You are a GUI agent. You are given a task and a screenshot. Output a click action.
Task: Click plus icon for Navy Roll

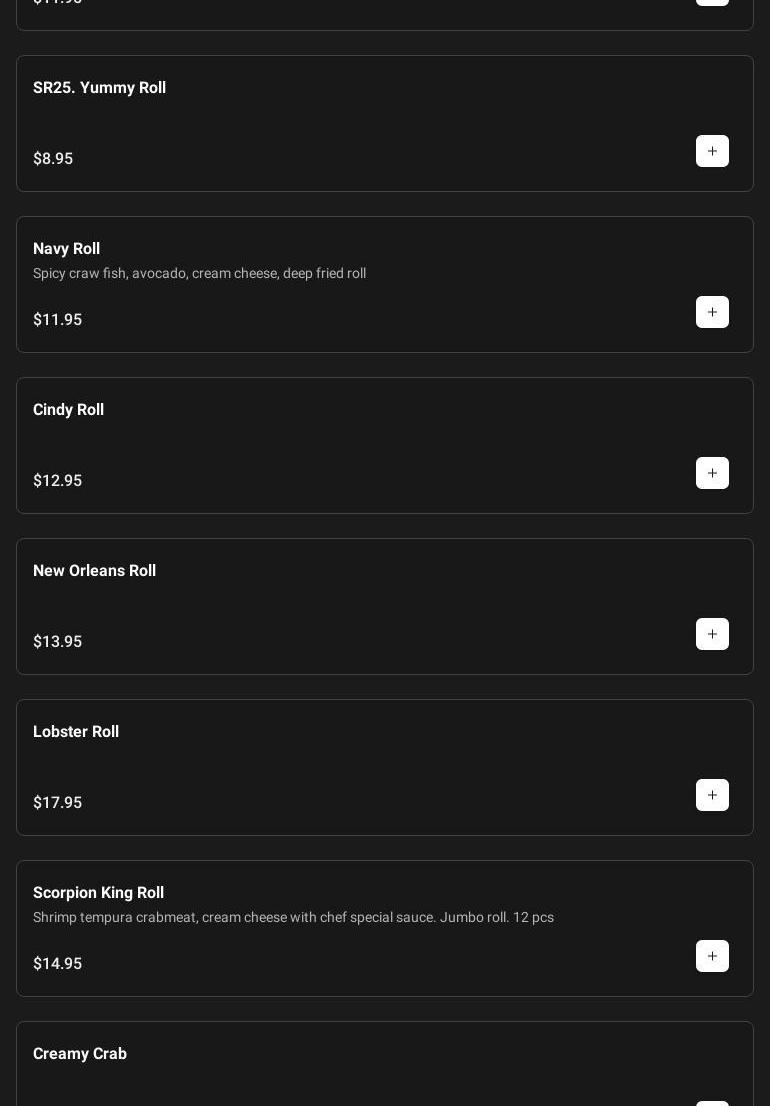[712, 312]
